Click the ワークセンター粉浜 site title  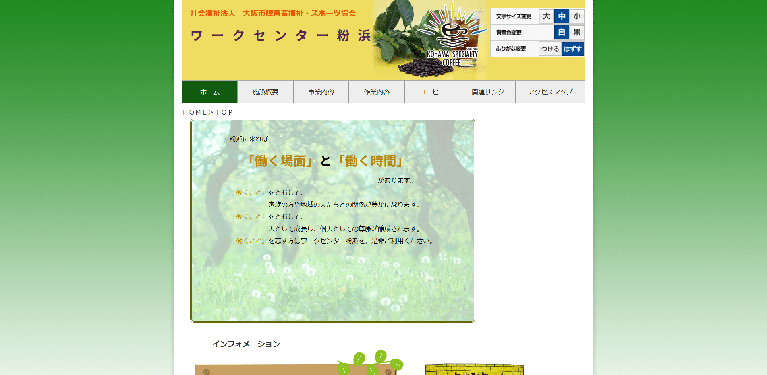[x=281, y=36]
